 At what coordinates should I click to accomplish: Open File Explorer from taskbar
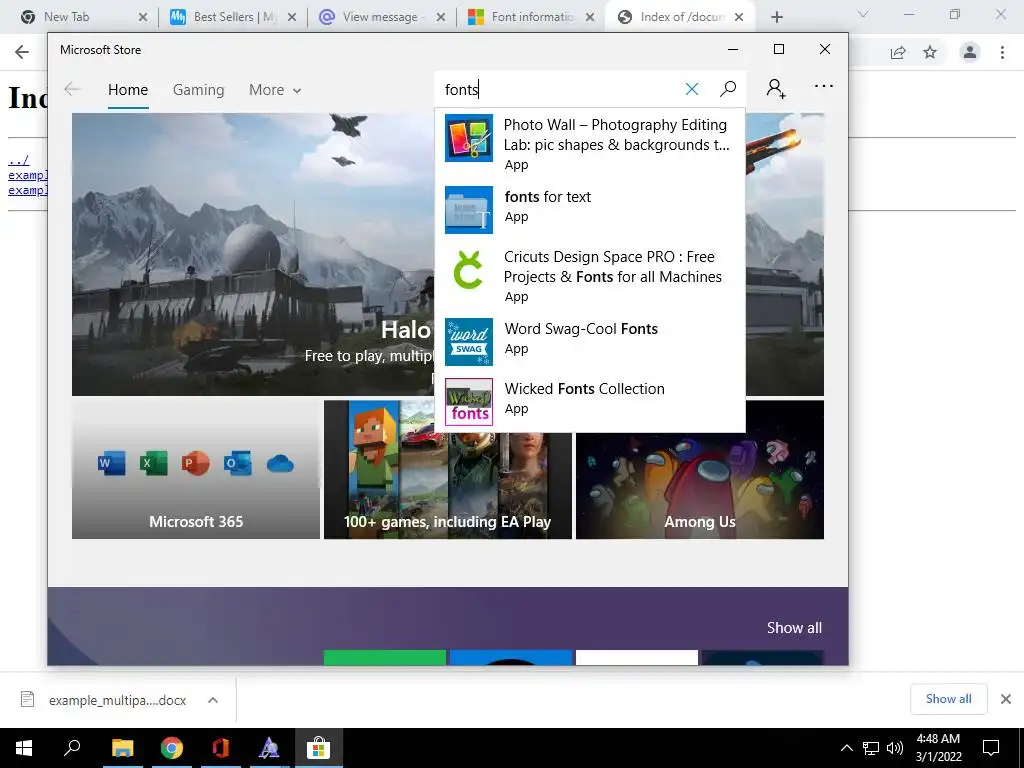[x=122, y=748]
